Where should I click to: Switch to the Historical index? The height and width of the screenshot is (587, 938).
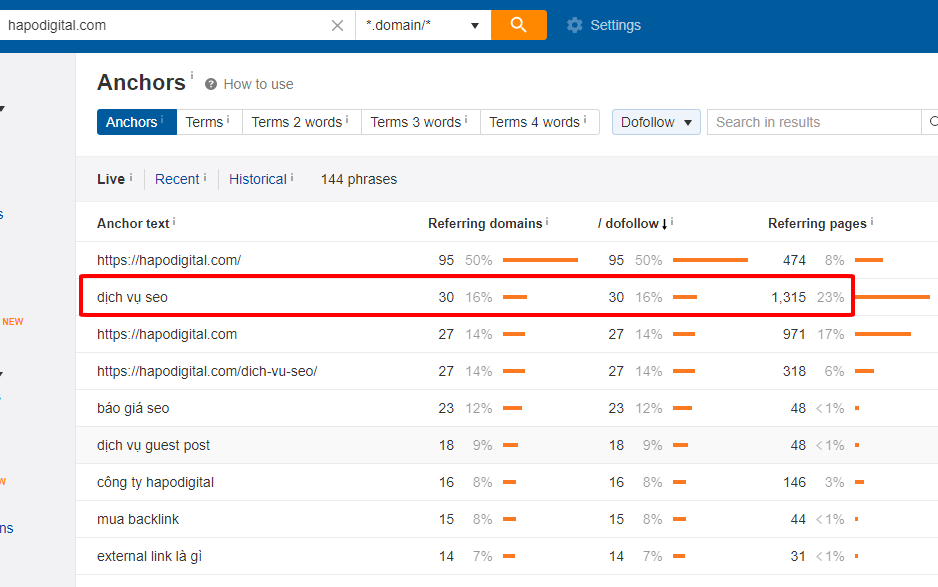(258, 179)
